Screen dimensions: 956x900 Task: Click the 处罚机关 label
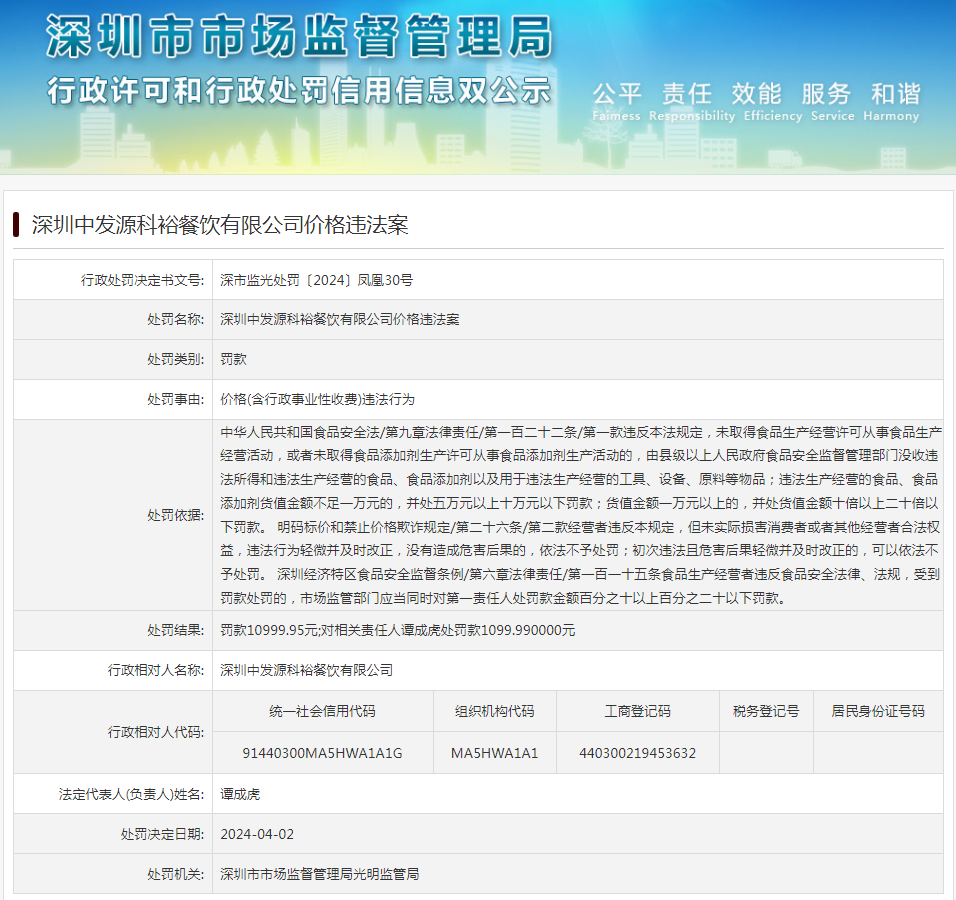[x=176, y=874]
